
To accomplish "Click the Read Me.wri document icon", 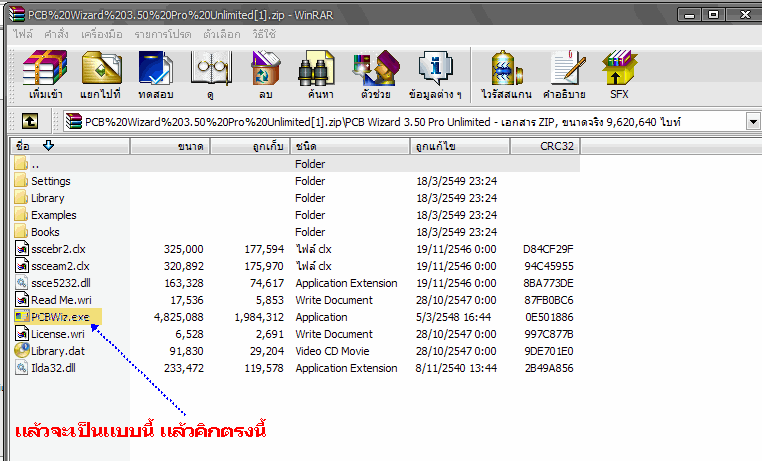I will [22, 300].
